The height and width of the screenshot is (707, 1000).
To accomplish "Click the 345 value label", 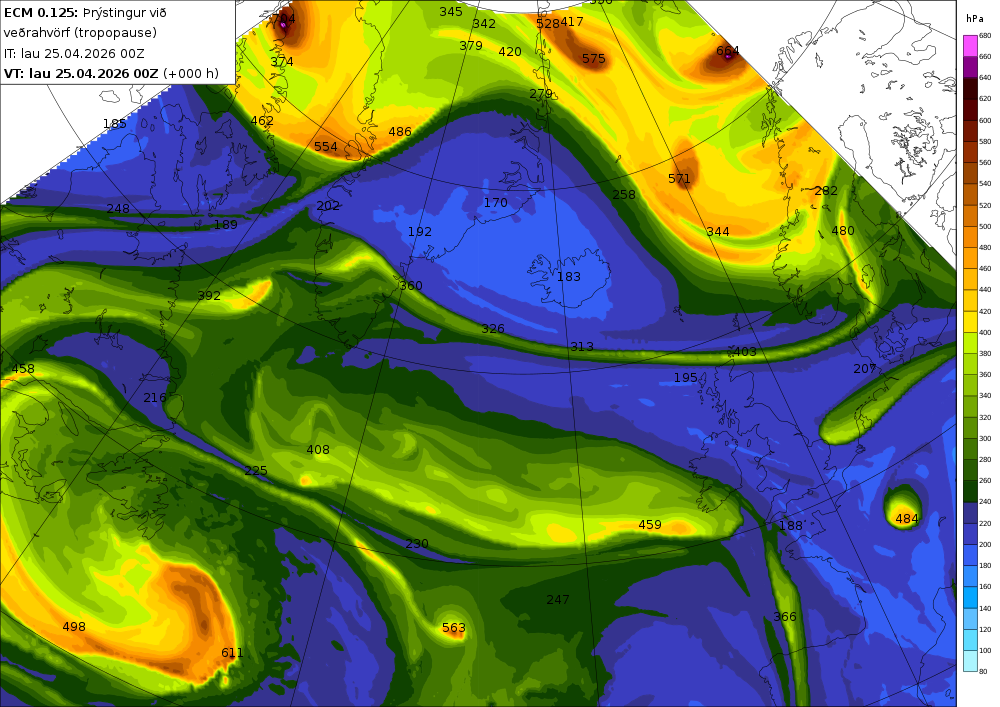I will [x=451, y=11].
